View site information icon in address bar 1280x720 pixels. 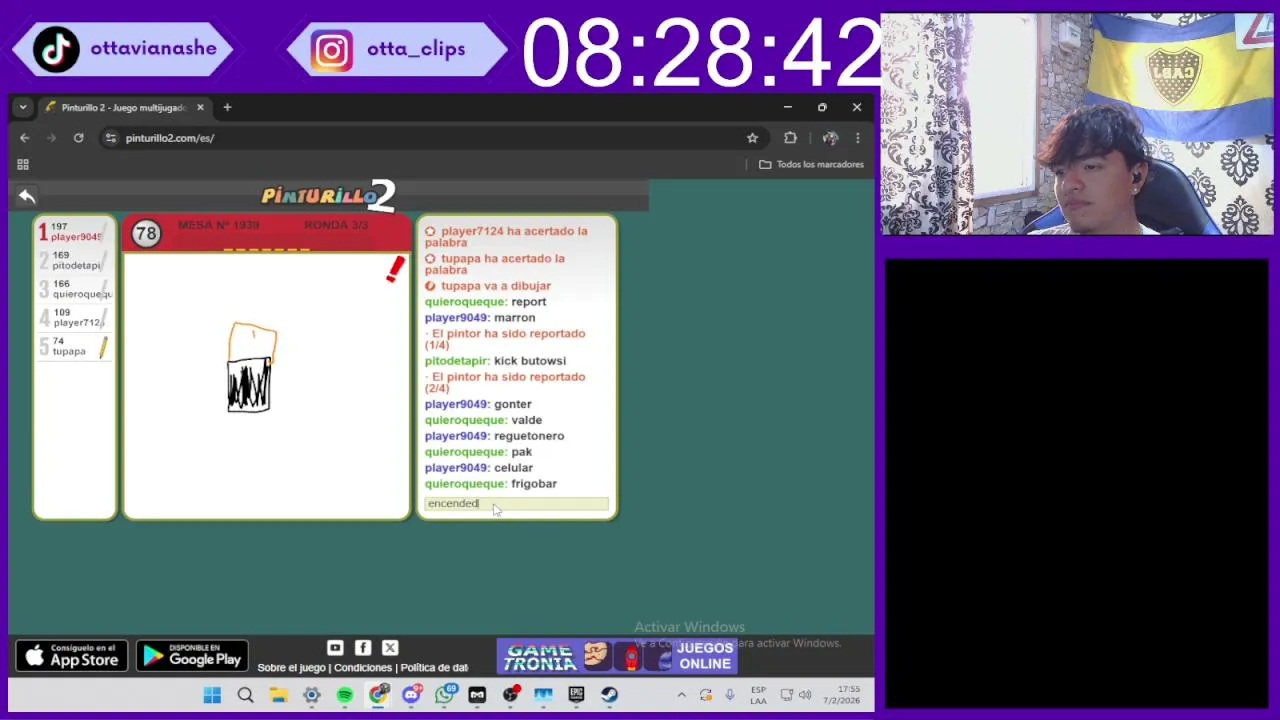(111, 138)
